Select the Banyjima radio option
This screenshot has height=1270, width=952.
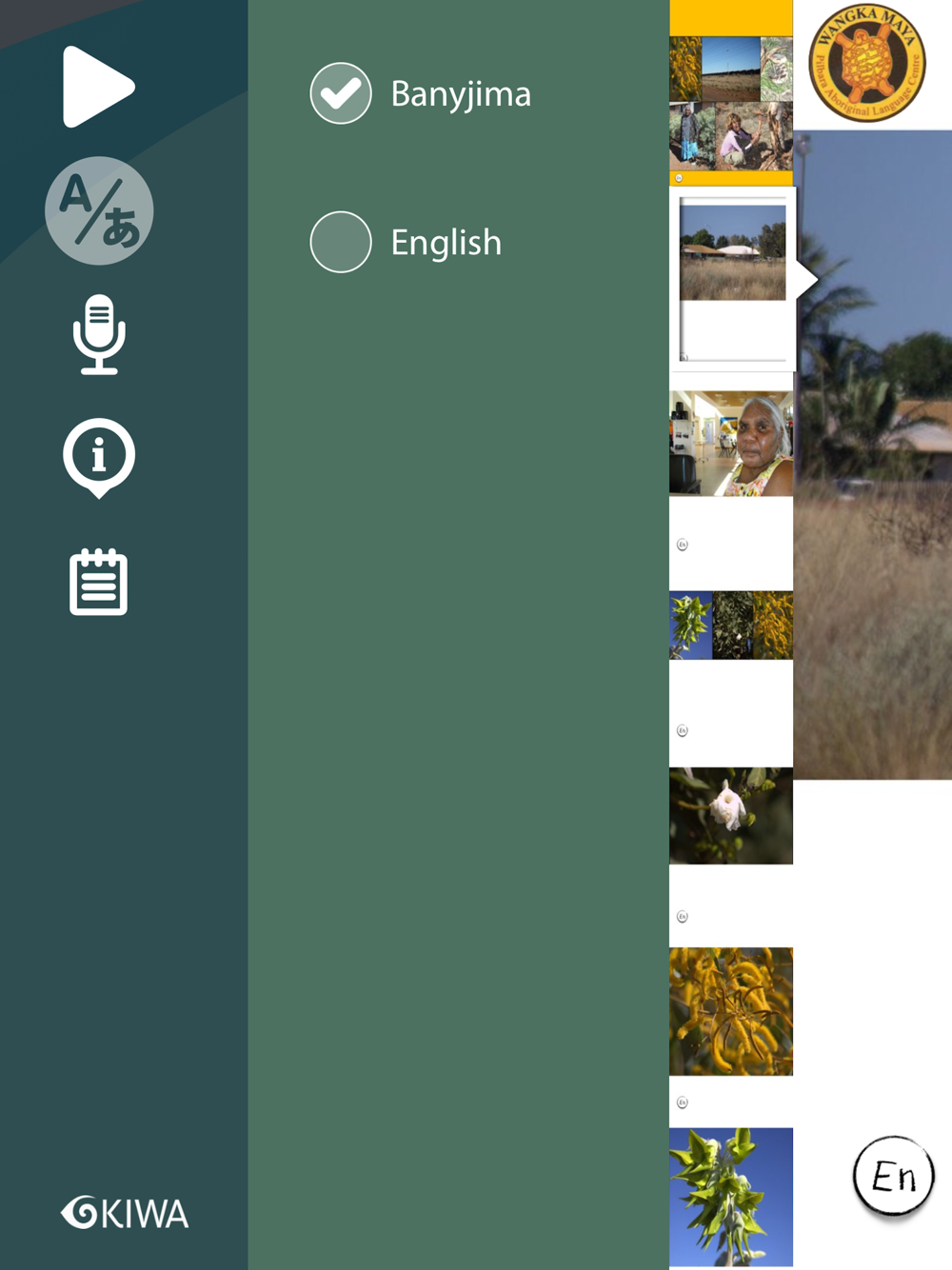coord(341,93)
